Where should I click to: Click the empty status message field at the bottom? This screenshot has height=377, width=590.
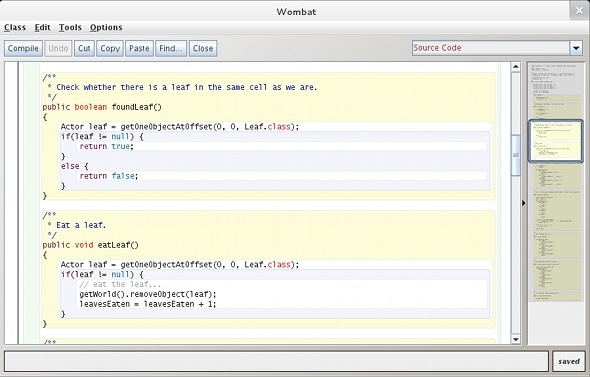pos(276,361)
